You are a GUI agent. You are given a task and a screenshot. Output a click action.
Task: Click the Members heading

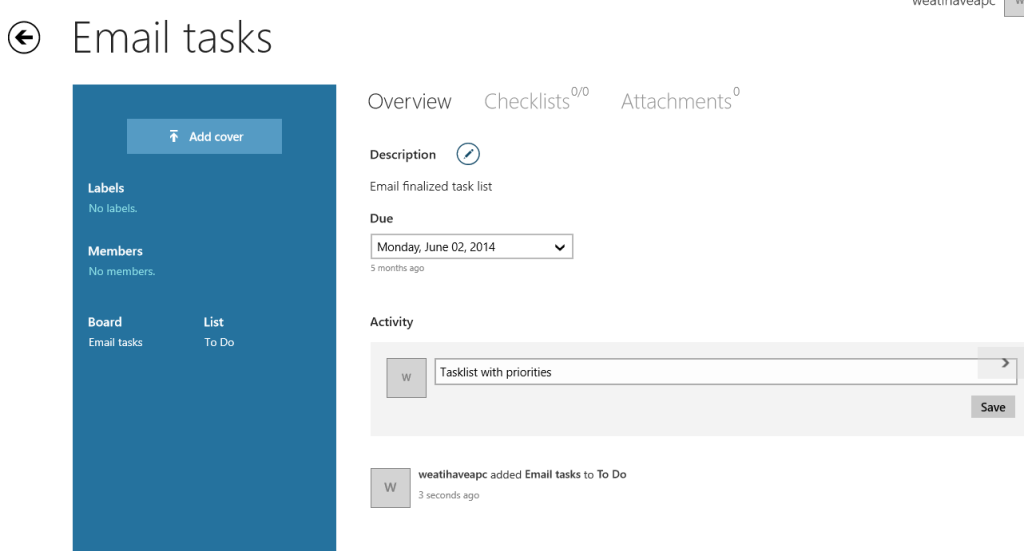(x=115, y=251)
